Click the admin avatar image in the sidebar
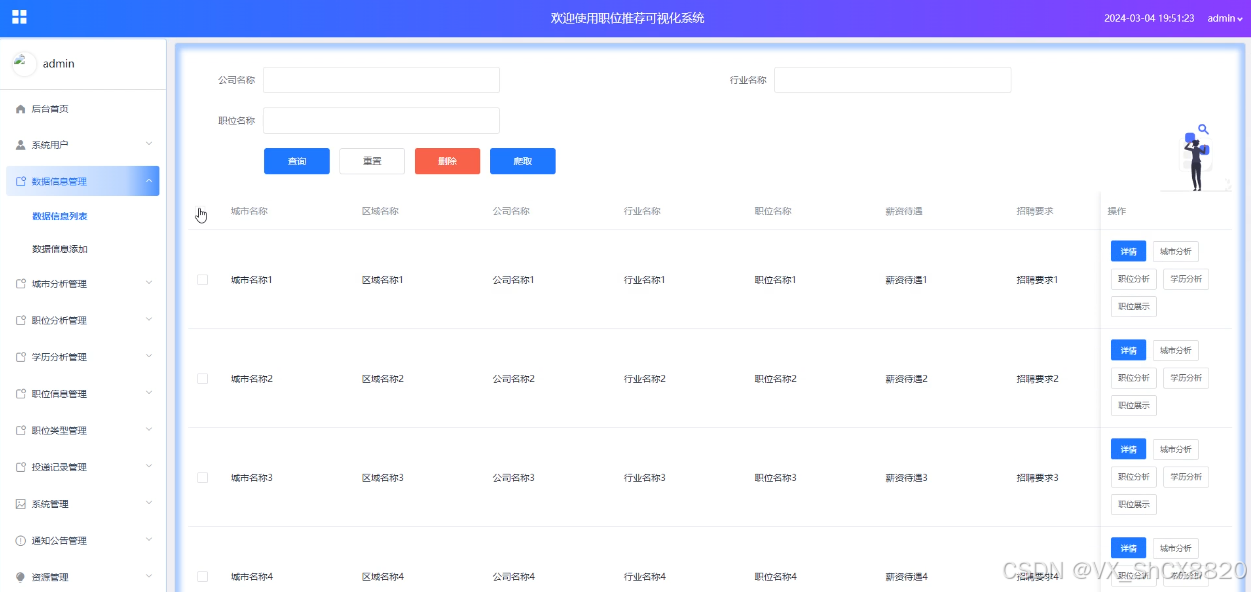 point(24,64)
